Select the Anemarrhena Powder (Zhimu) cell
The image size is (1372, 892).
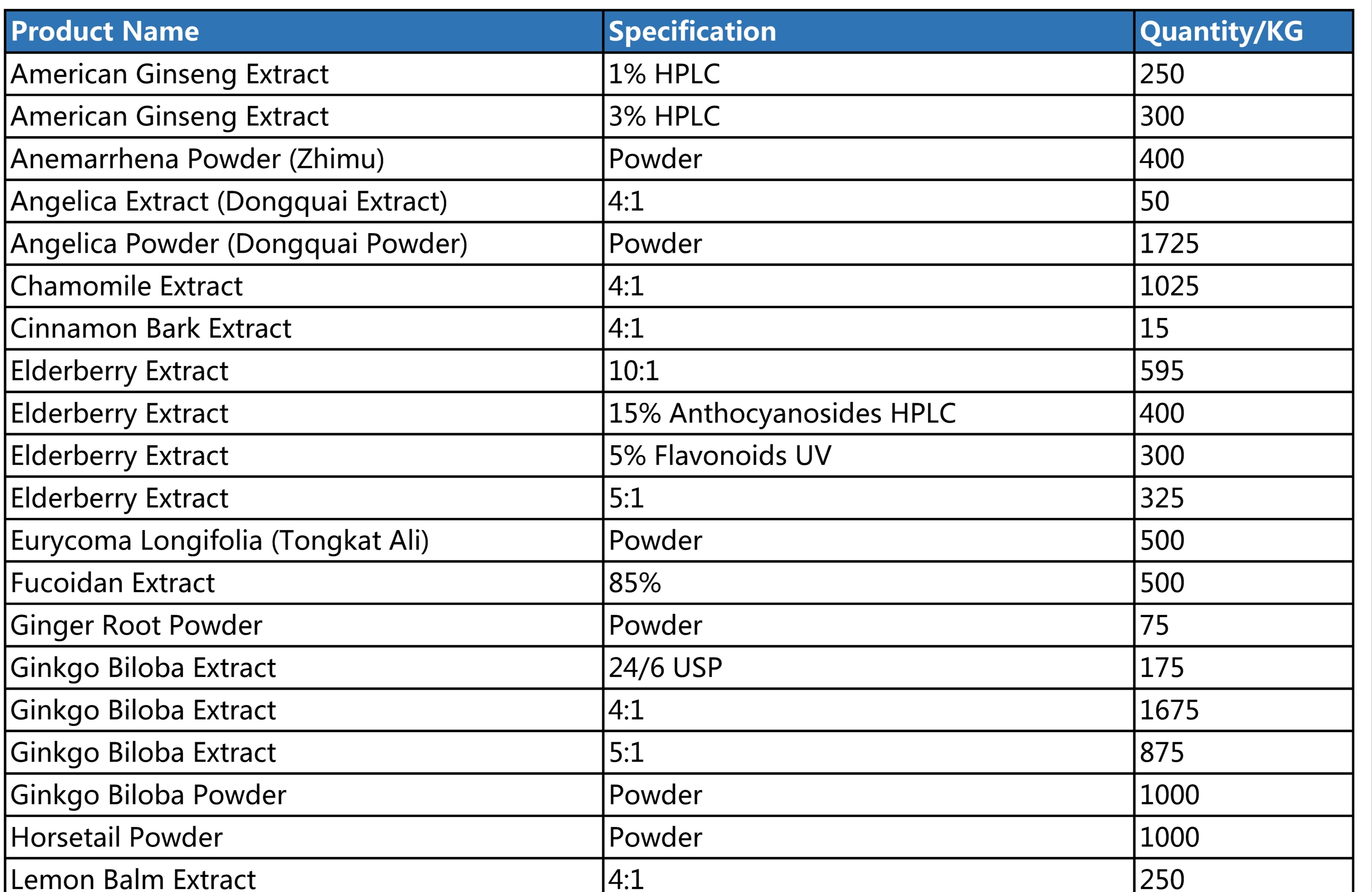point(304,158)
